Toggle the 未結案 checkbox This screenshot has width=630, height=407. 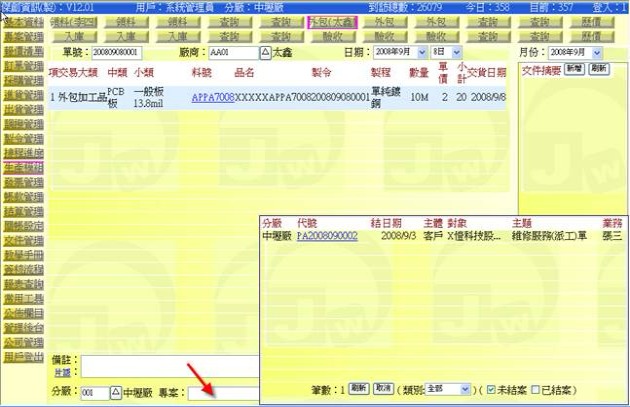[x=492, y=388]
